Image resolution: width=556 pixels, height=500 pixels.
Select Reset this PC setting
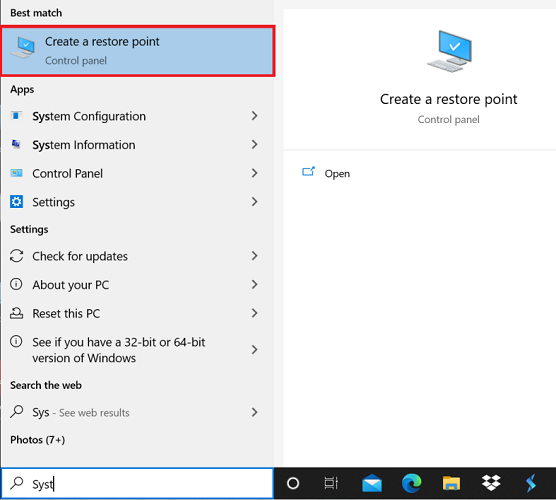tap(138, 313)
